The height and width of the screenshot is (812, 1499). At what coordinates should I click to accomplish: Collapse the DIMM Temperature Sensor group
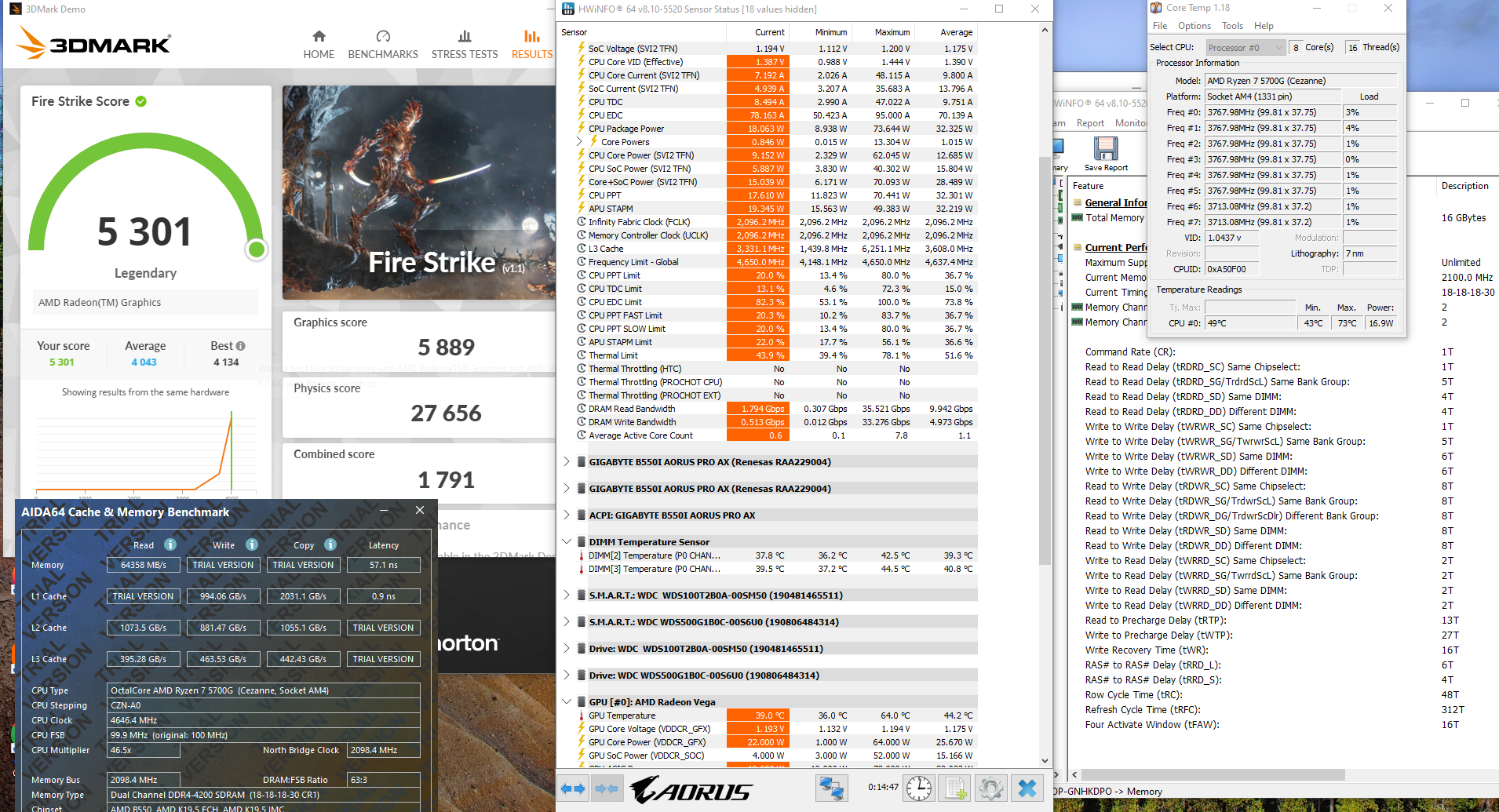[567, 541]
